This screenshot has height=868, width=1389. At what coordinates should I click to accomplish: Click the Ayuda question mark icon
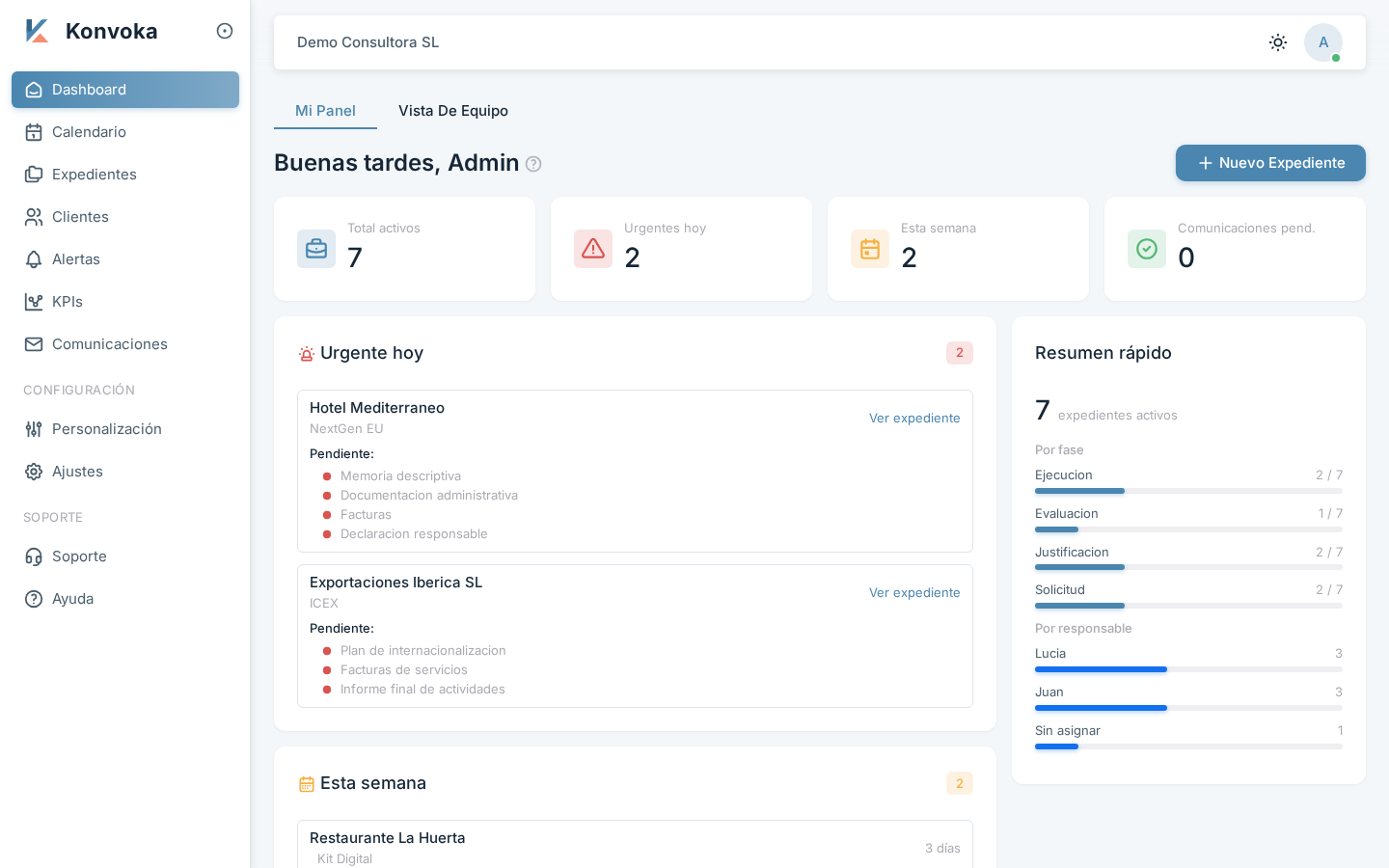click(x=34, y=599)
